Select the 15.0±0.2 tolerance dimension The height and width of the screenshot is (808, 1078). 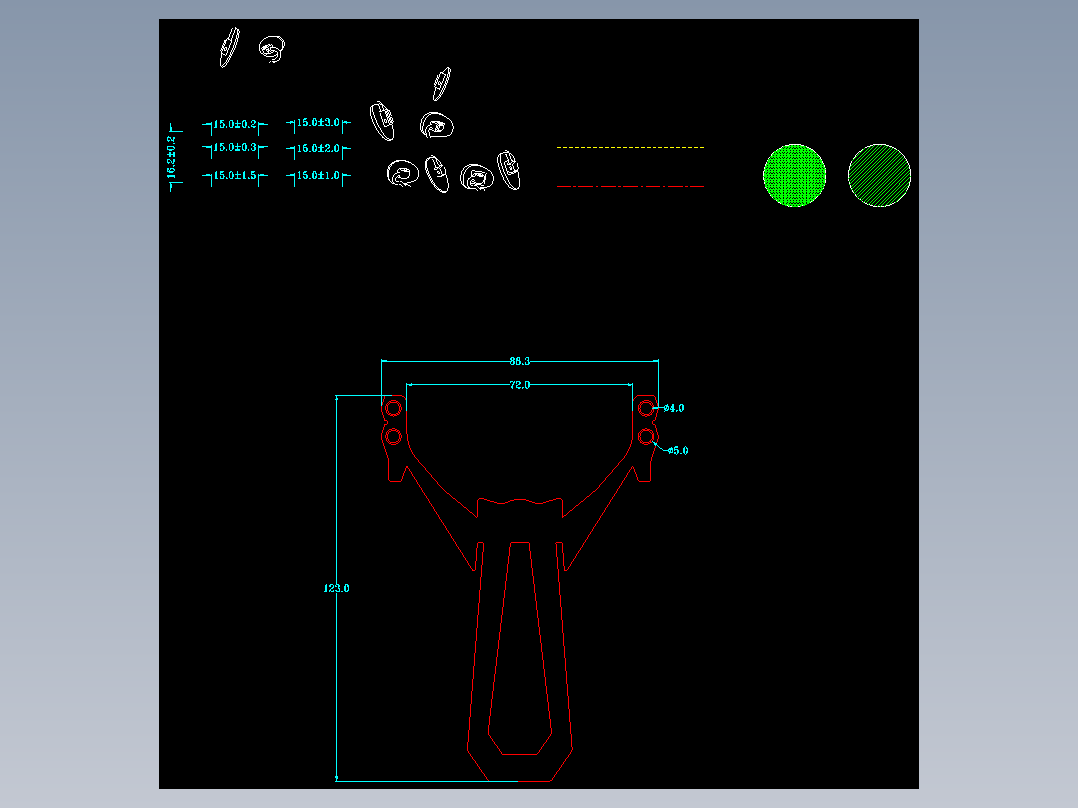(x=234, y=124)
